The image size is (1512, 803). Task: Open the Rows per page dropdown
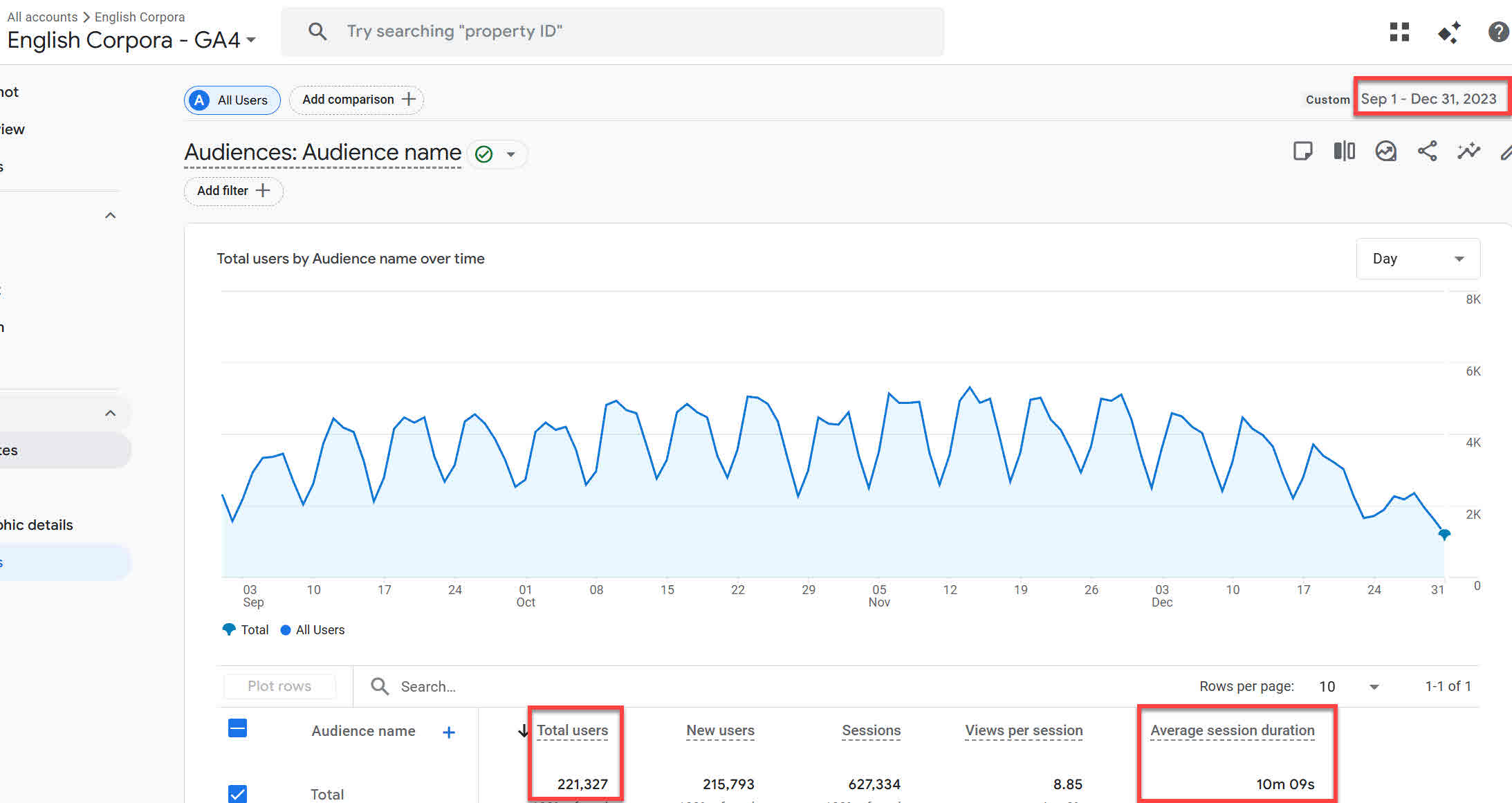1349,687
